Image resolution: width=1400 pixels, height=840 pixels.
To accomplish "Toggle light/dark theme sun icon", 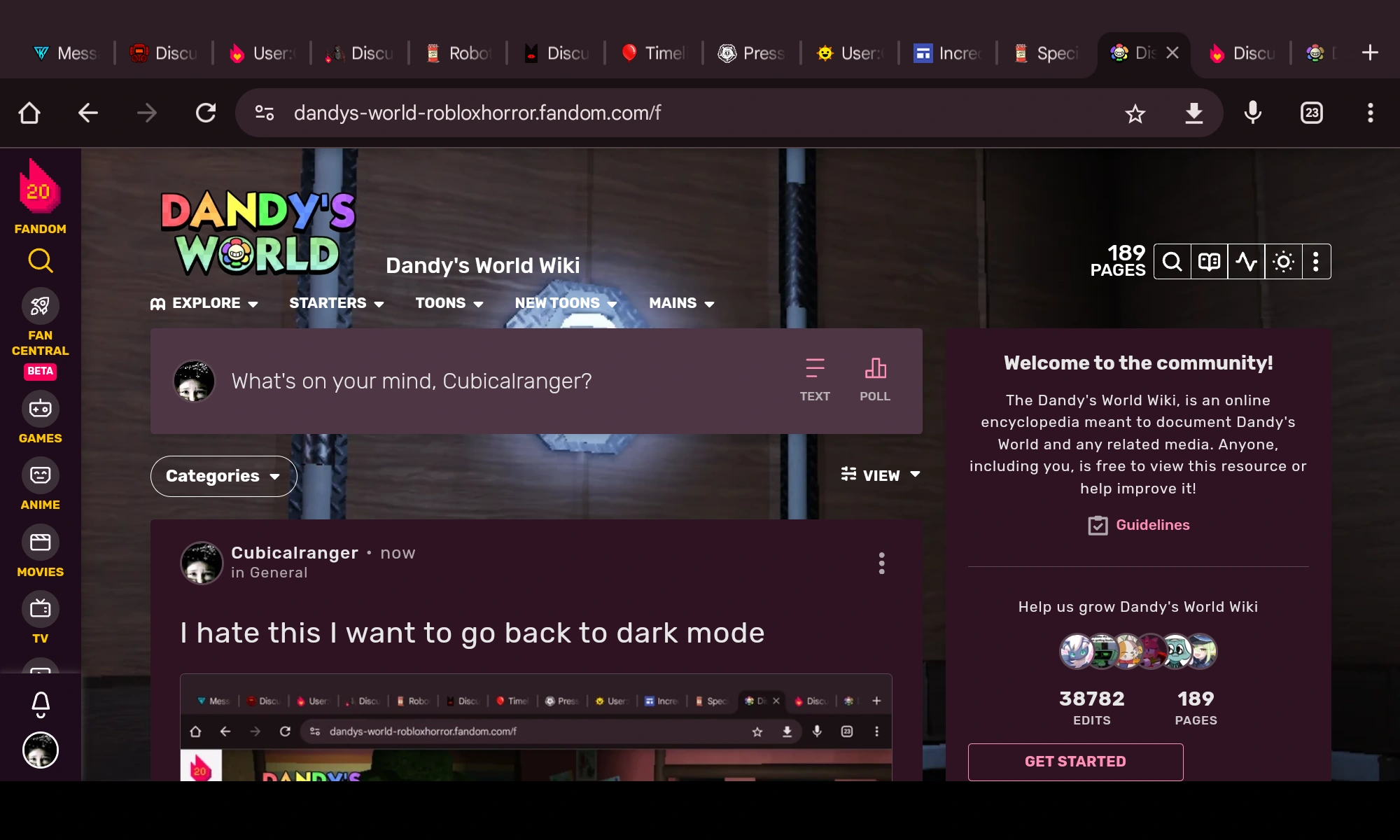I will click(1283, 262).
